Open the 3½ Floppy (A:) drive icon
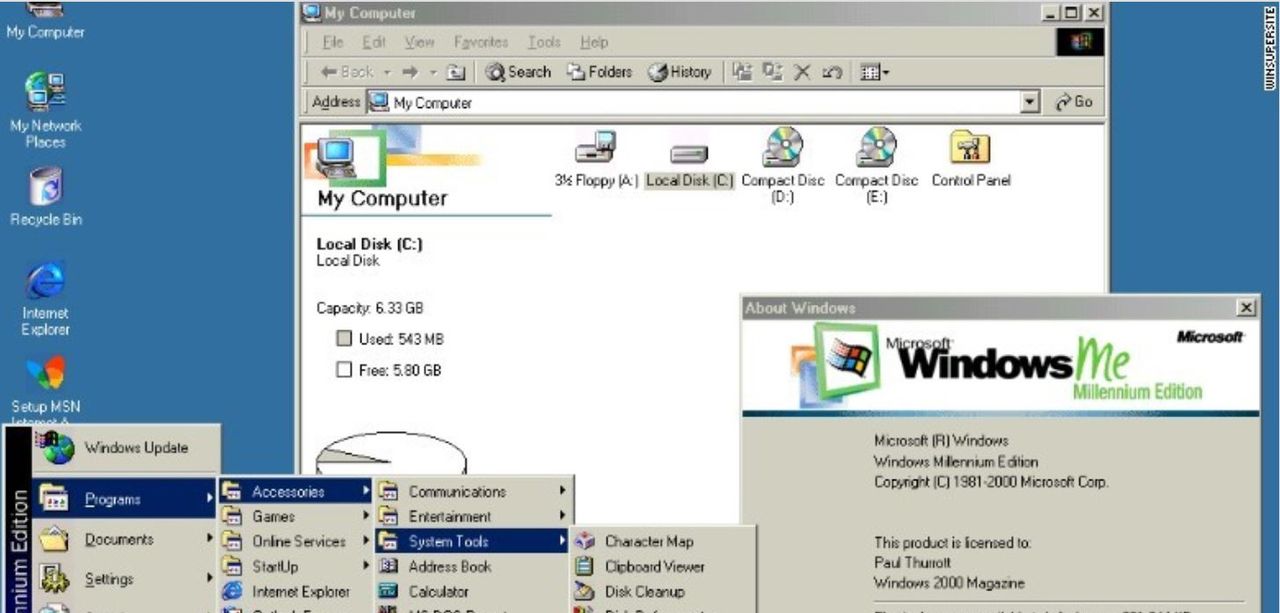 pos(595,150)
